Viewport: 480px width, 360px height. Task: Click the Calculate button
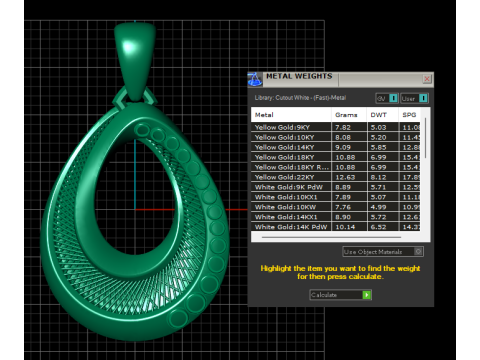pos(340,295)
